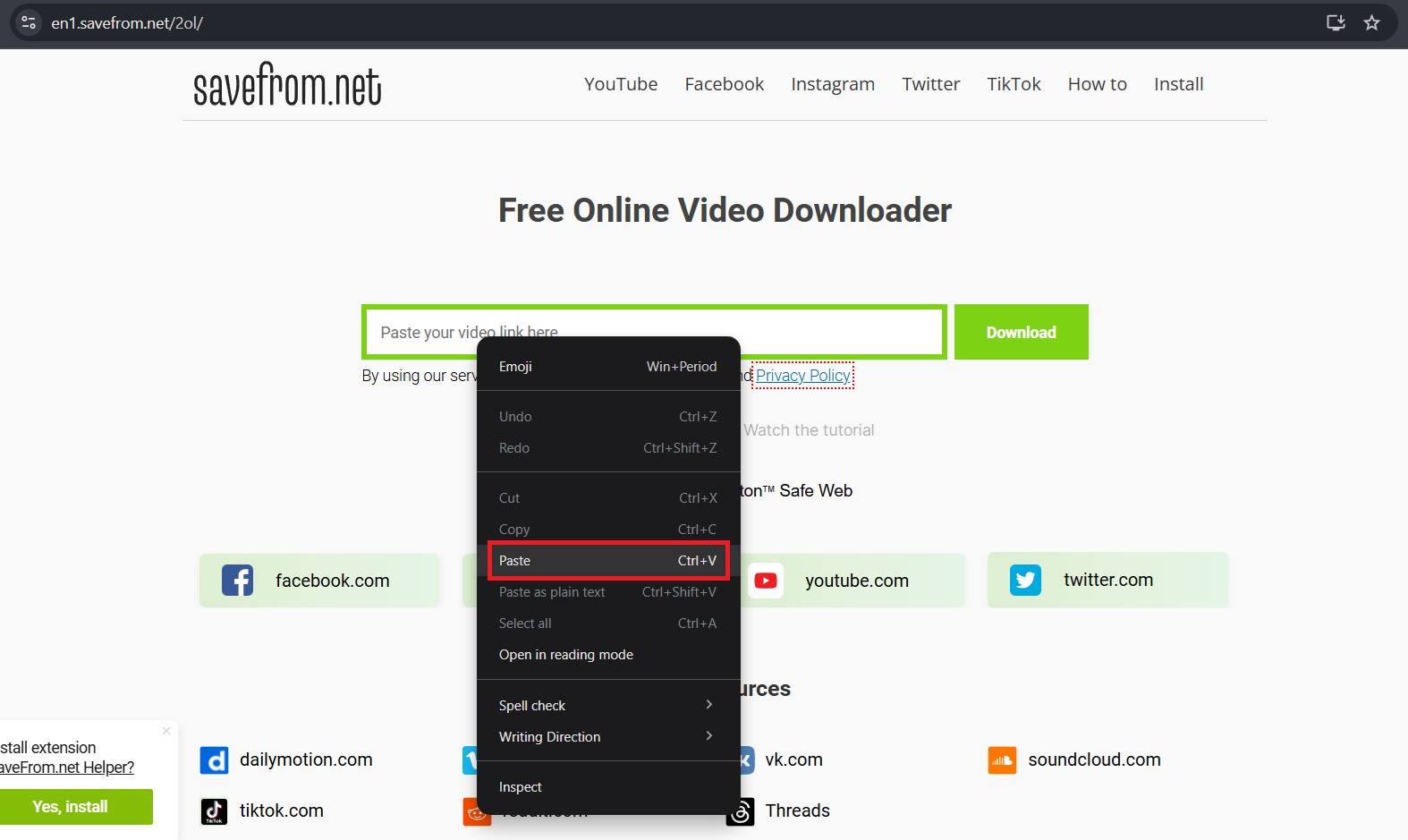Open the Instagram nav link
Screen dimensions: 1408x840
833,84
